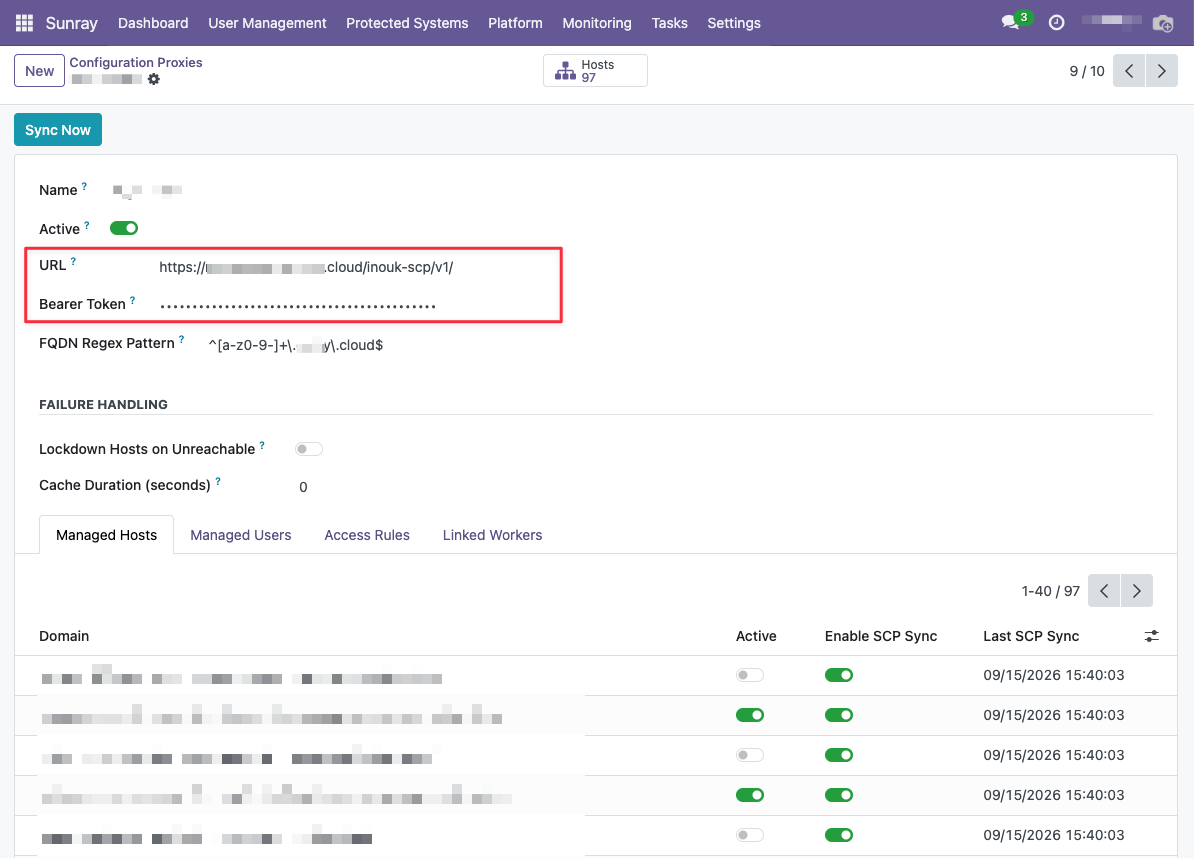Screen dimensions: 1194x858
Task: Click the camera icon in the top bar
Action: pyautogui.click(x=1163, y=23)
